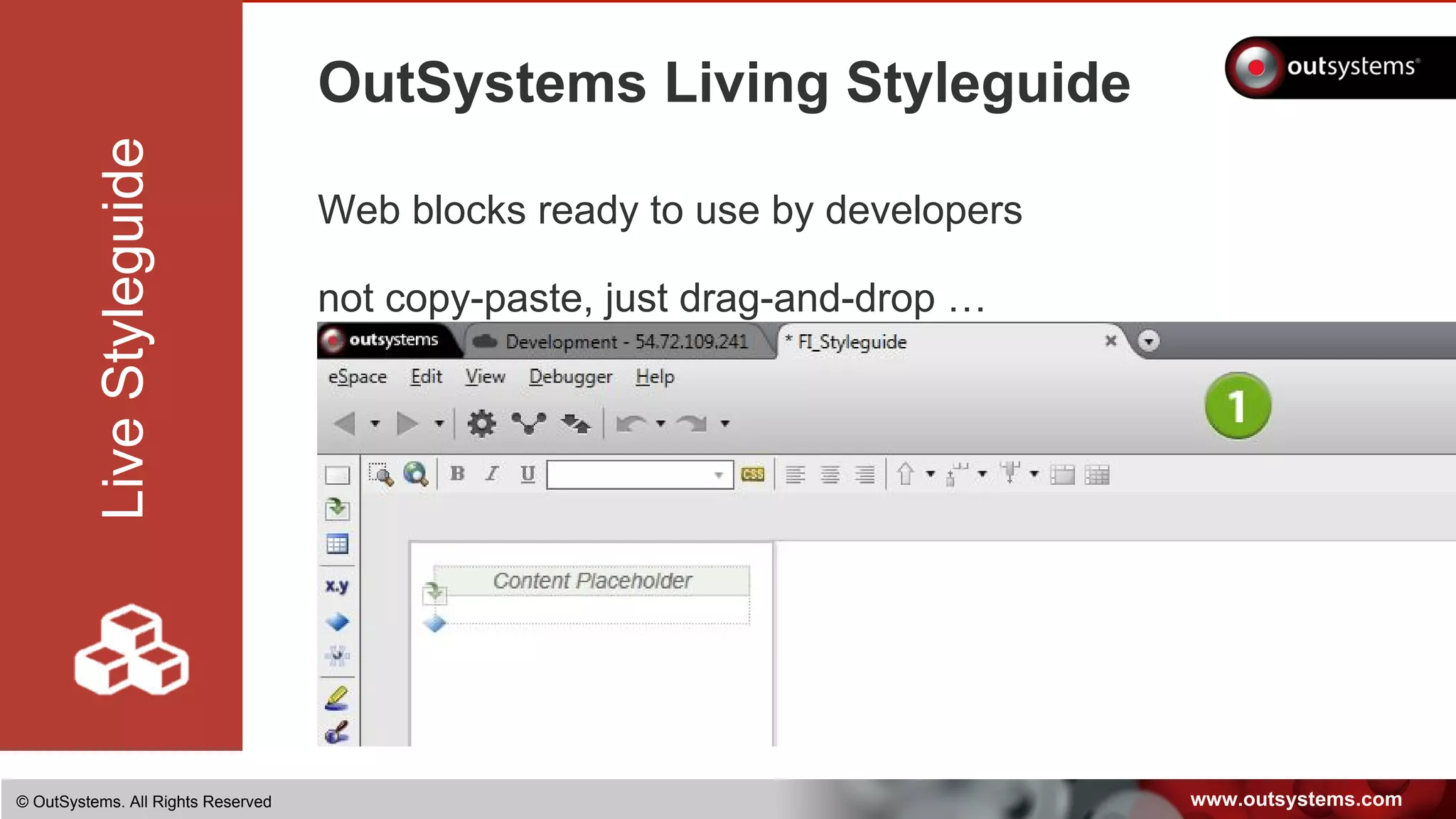Toggle underline formatting
The height and width of the screenshot is (819, 1456).
[x=528, y=474]
